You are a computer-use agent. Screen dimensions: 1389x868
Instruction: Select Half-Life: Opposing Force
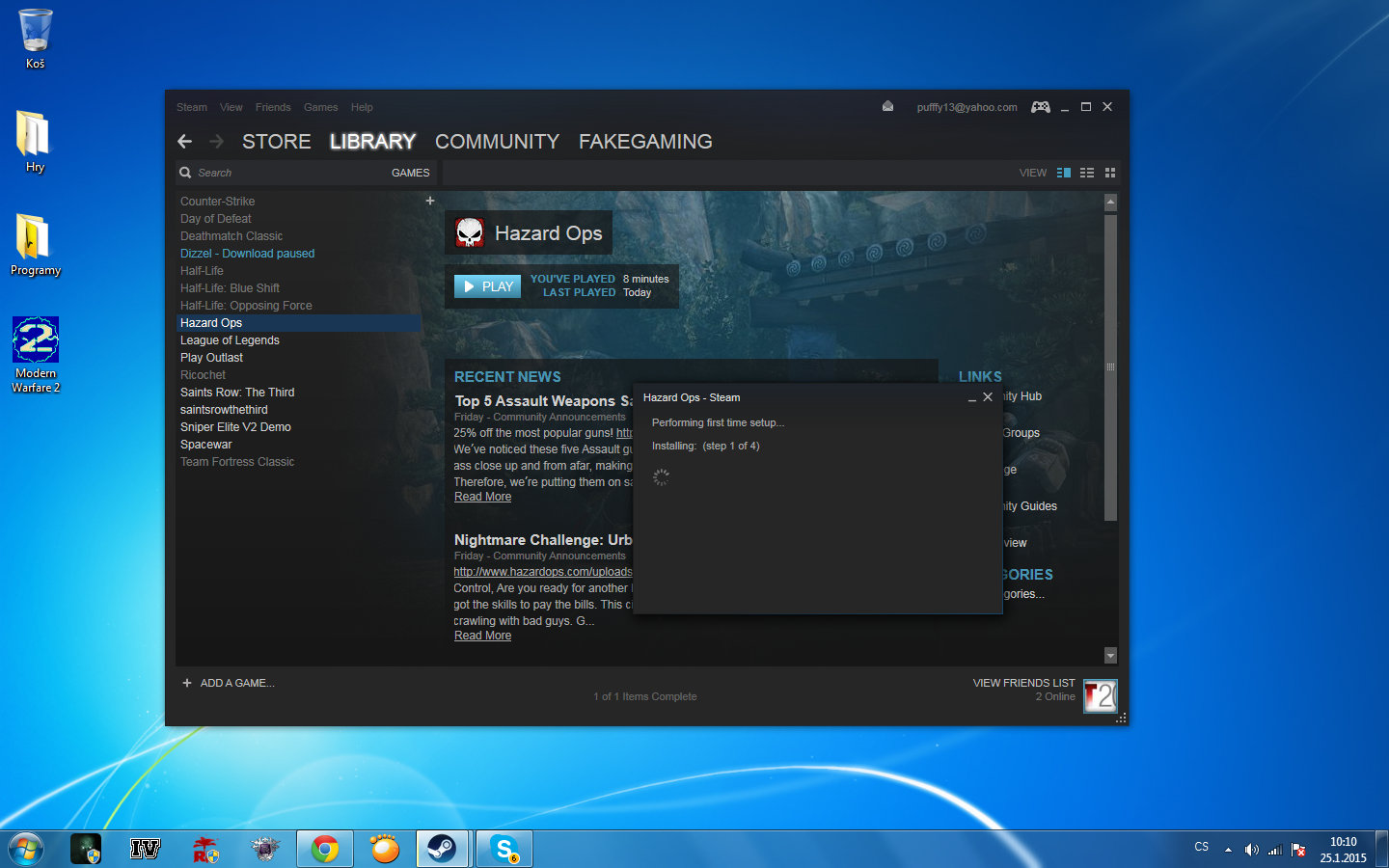246,306
